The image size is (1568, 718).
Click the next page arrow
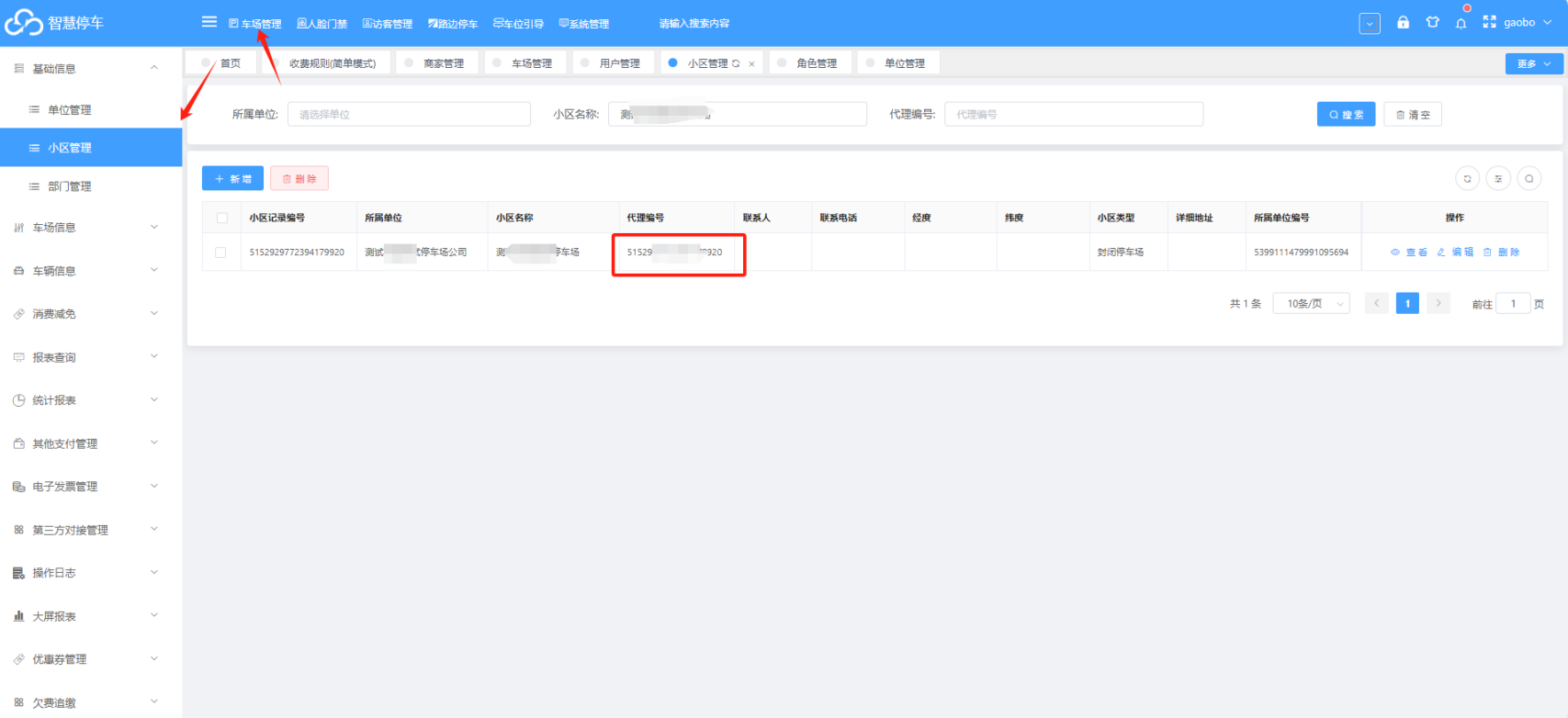tap(1438, 303)
